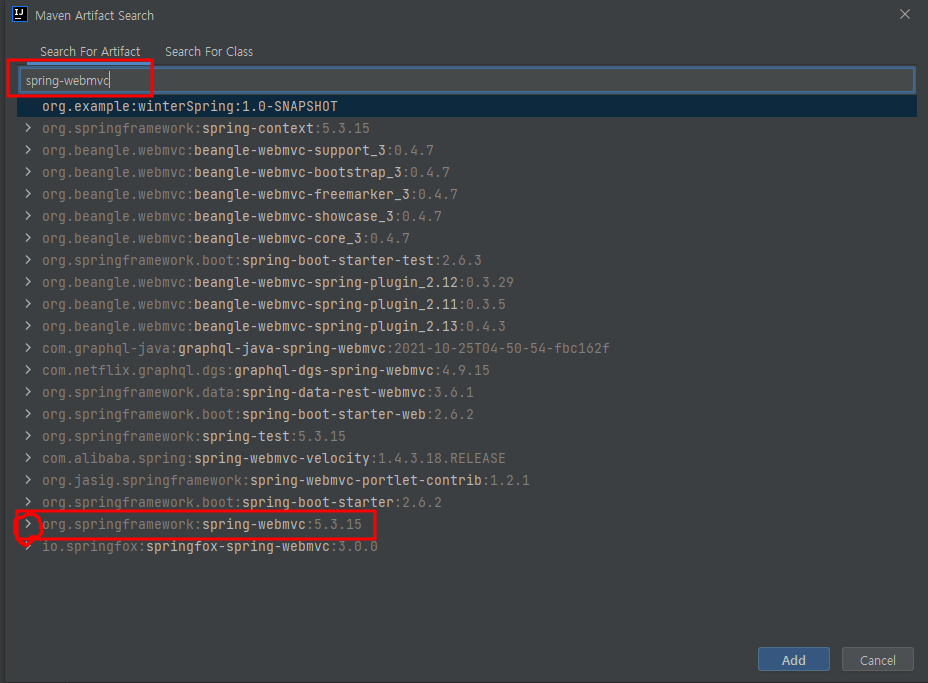This screenshot has width=928, height=683.
Task: Expand the beangle-webmvc-support_3 entry
Action: point(28,150)
